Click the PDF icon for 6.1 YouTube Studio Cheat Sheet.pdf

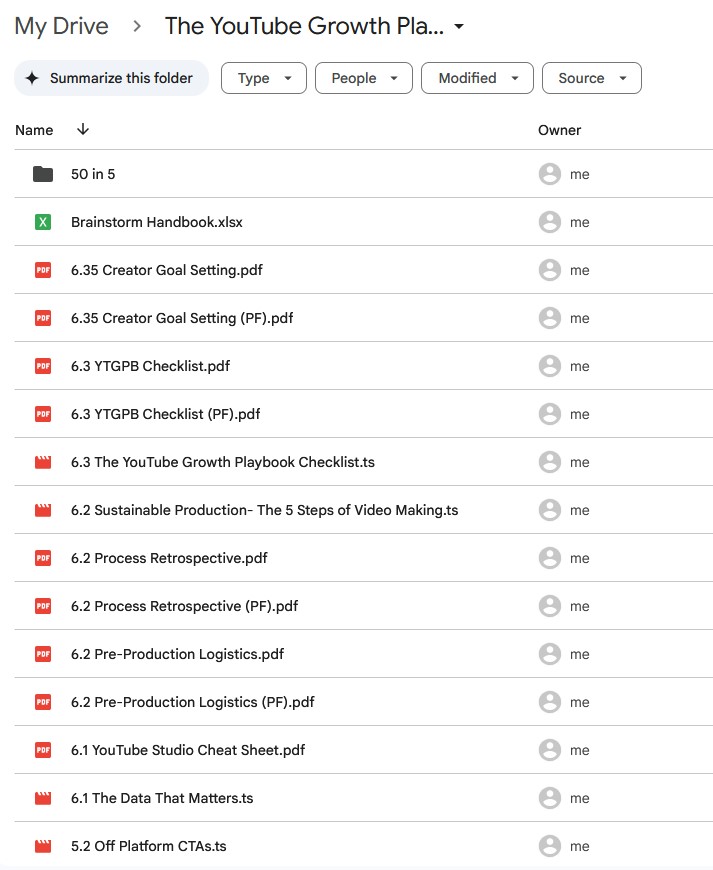click(42, 750)
